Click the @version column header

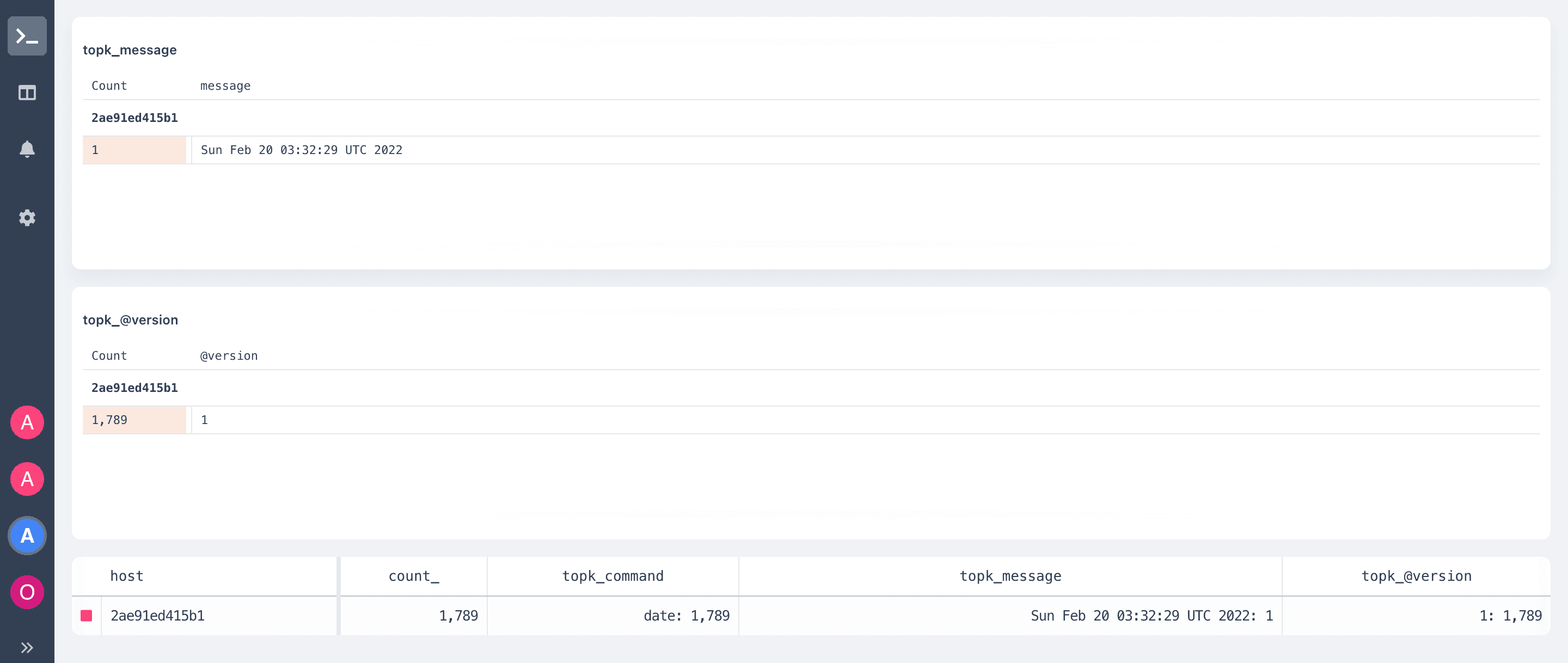(x=229, y=355)
